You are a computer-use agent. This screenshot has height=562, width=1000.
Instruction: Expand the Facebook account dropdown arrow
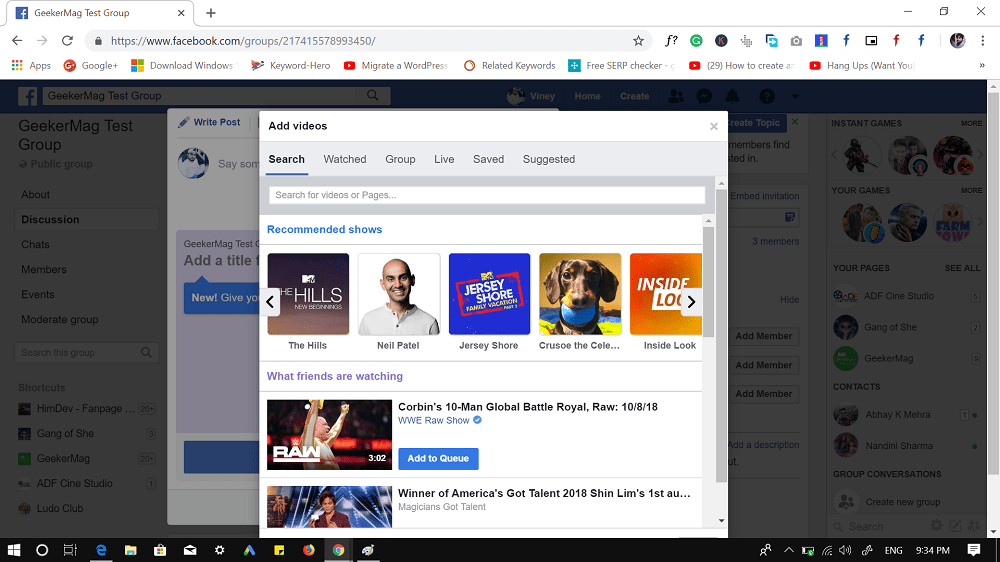pyautogui.click(x=795, y=96)
